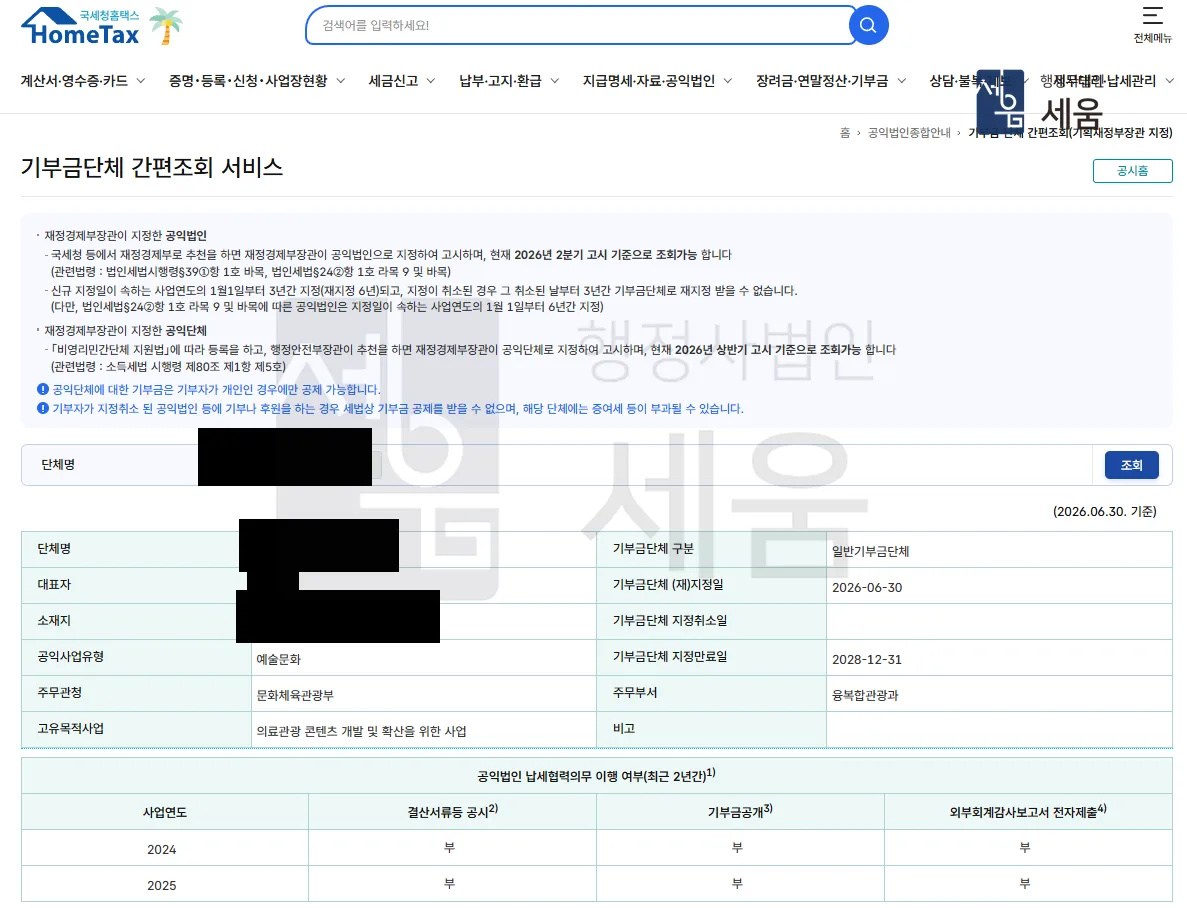The height and width of the screenshot is (908, 1187).
Task: Expand the 세금신고 menu chevron
Action: pyautogui.click(x=431, y=81)
